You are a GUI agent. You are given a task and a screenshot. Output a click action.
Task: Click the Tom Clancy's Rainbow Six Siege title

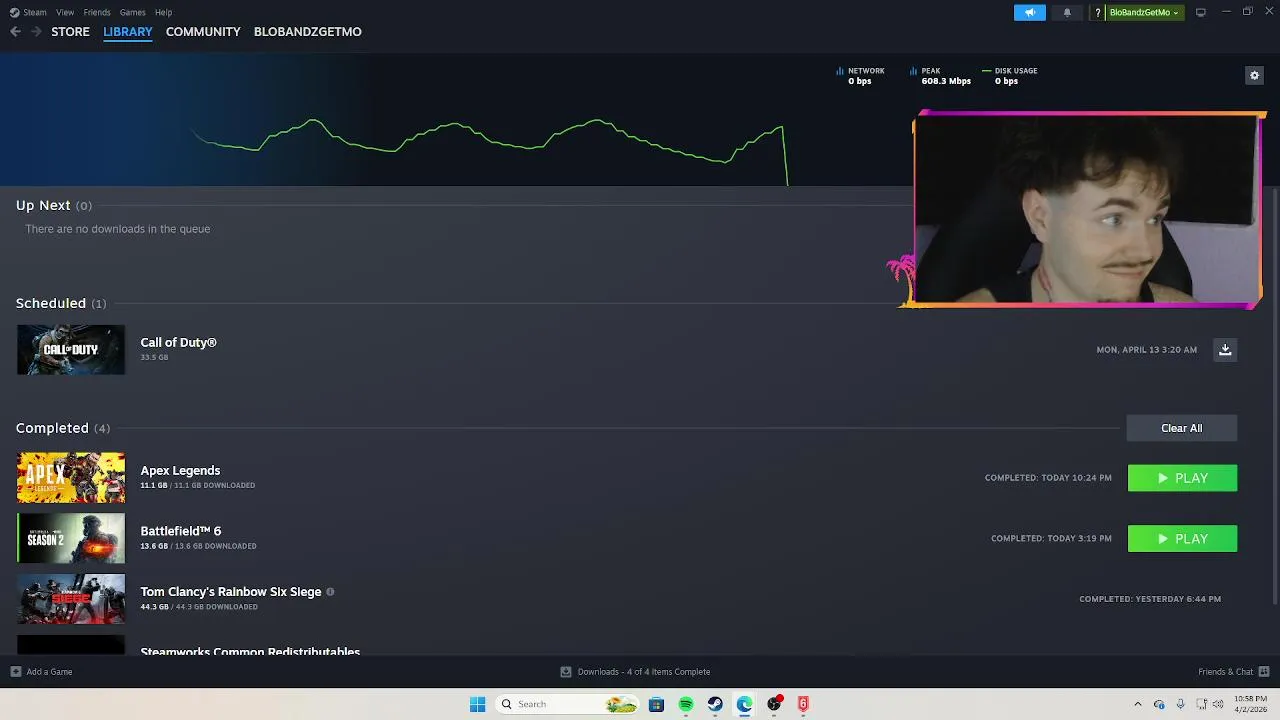coord(231,592)
